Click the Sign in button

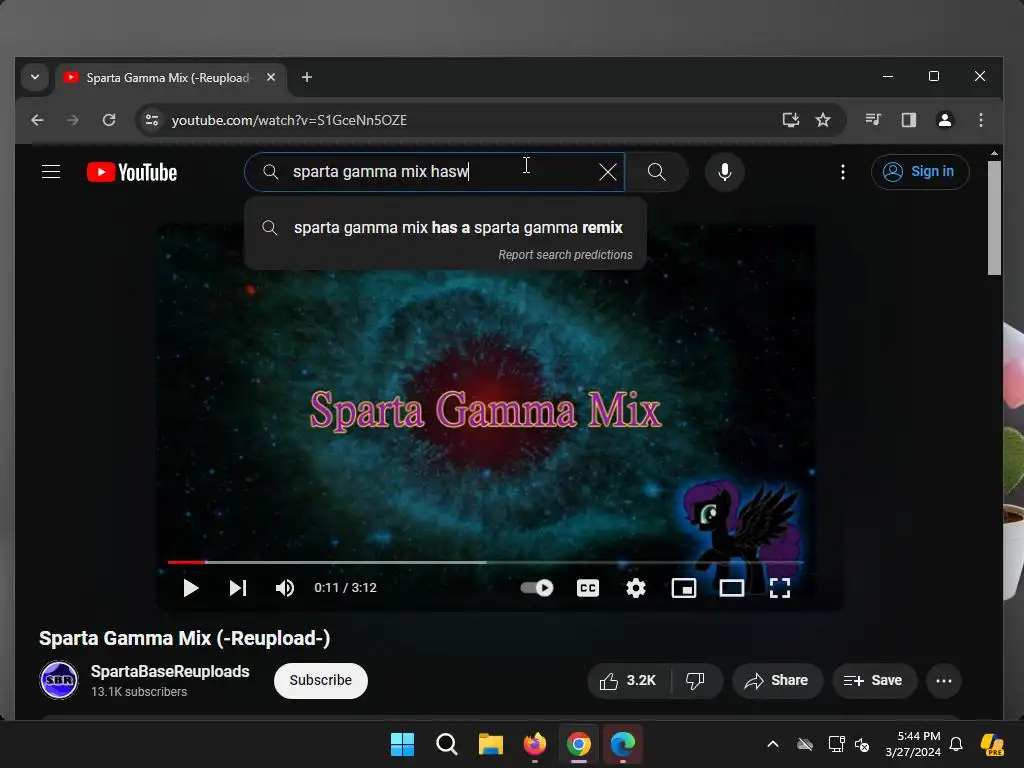coord(920,172)
